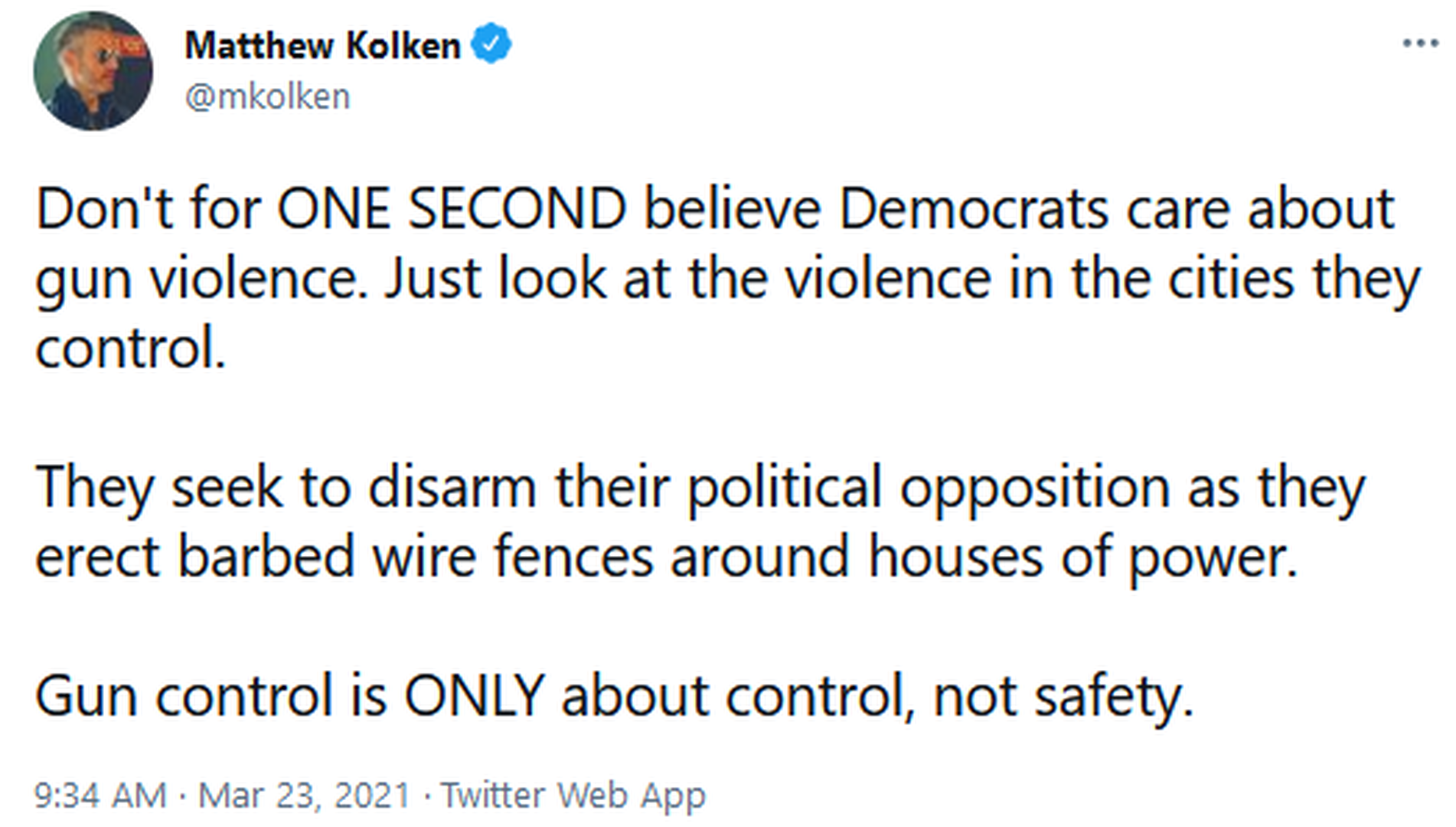Click the words 'Gun control is'
This screenshot has height=827, width=1456.
pyautogui.click(x=211, y=696)
